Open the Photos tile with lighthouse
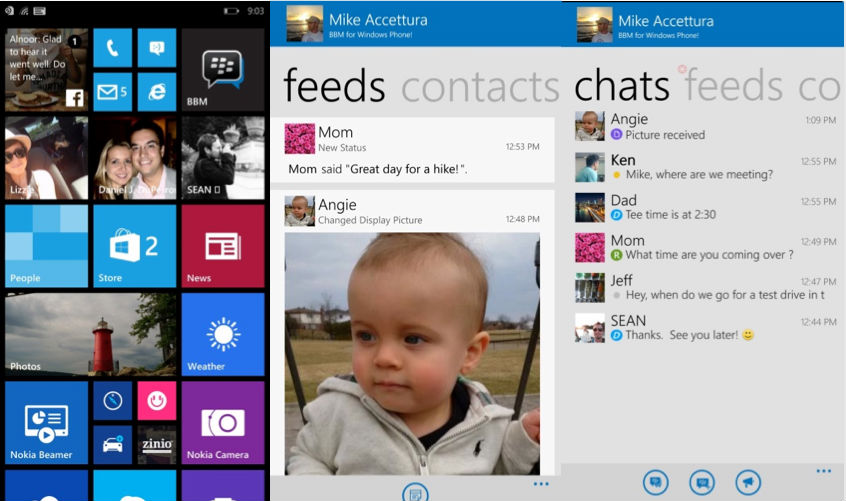 click(91, 334)
